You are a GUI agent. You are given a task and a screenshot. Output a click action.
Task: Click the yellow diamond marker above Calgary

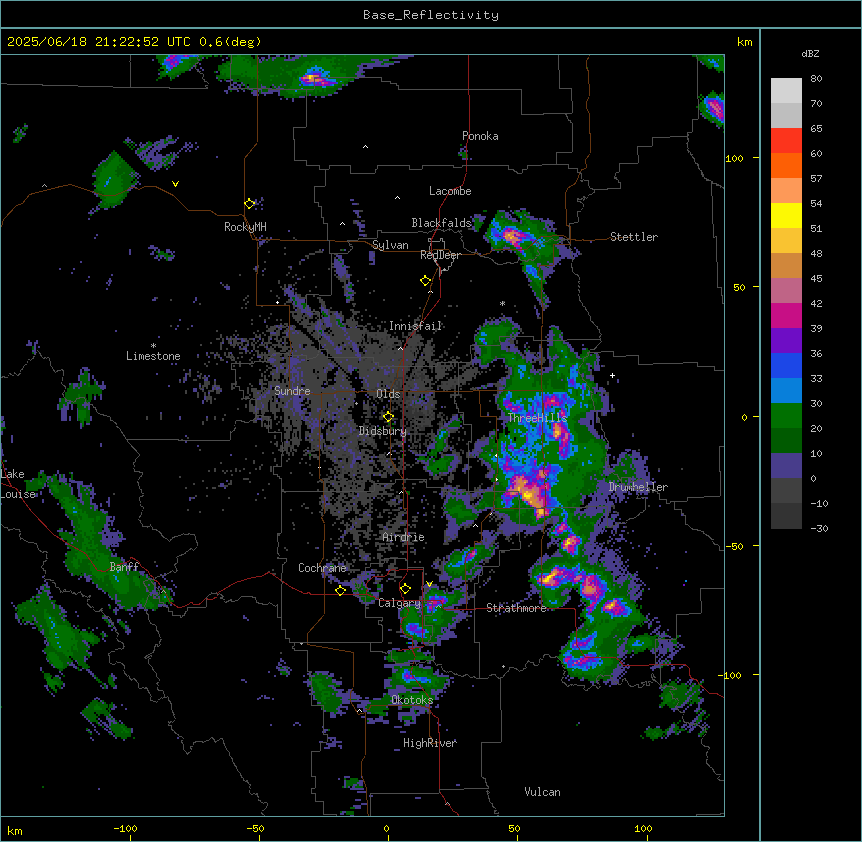pos(405,589)
